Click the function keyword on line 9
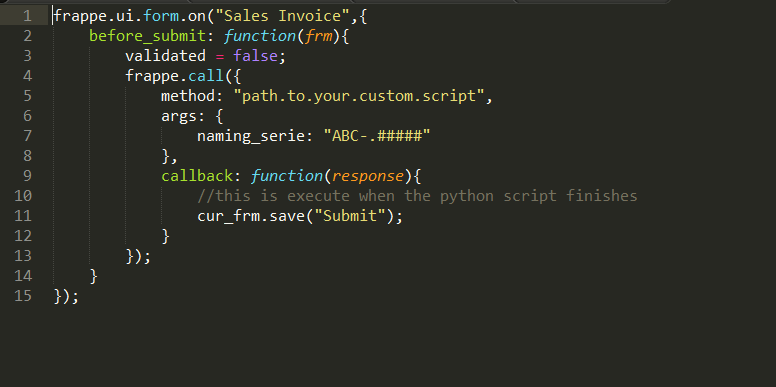 tap(287, 176)
